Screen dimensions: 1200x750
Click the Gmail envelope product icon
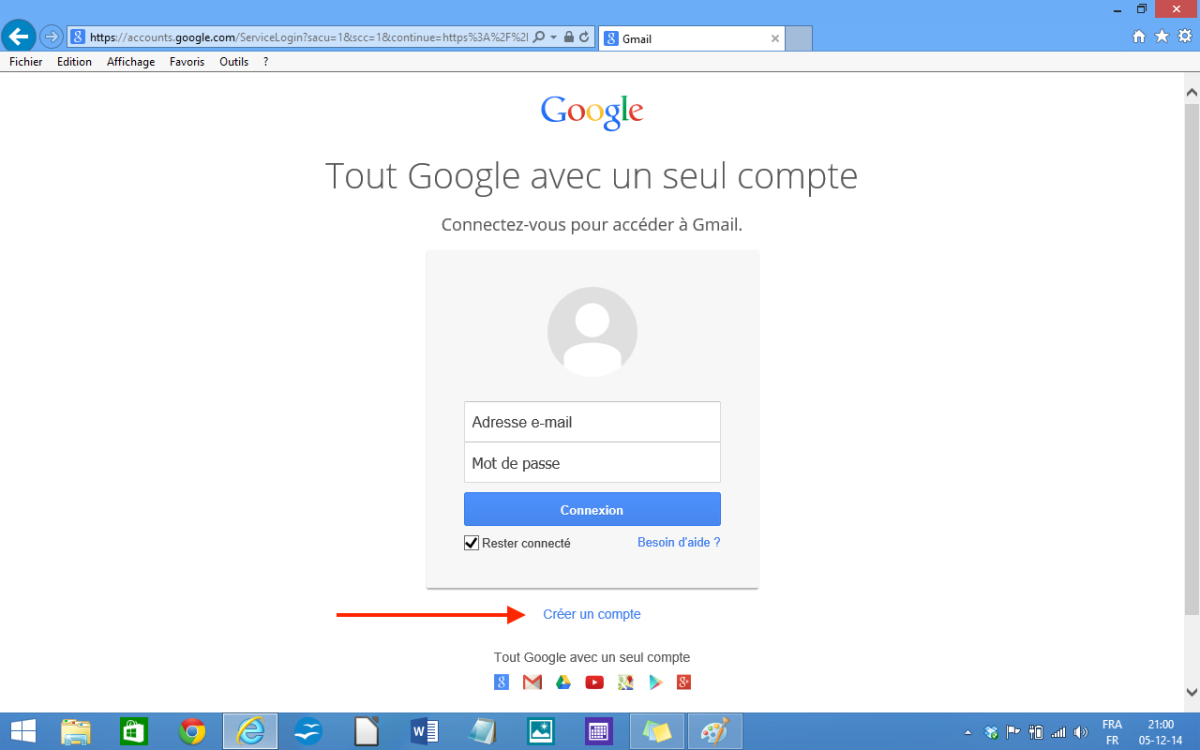pyautogui.click(x=532, y=682)
